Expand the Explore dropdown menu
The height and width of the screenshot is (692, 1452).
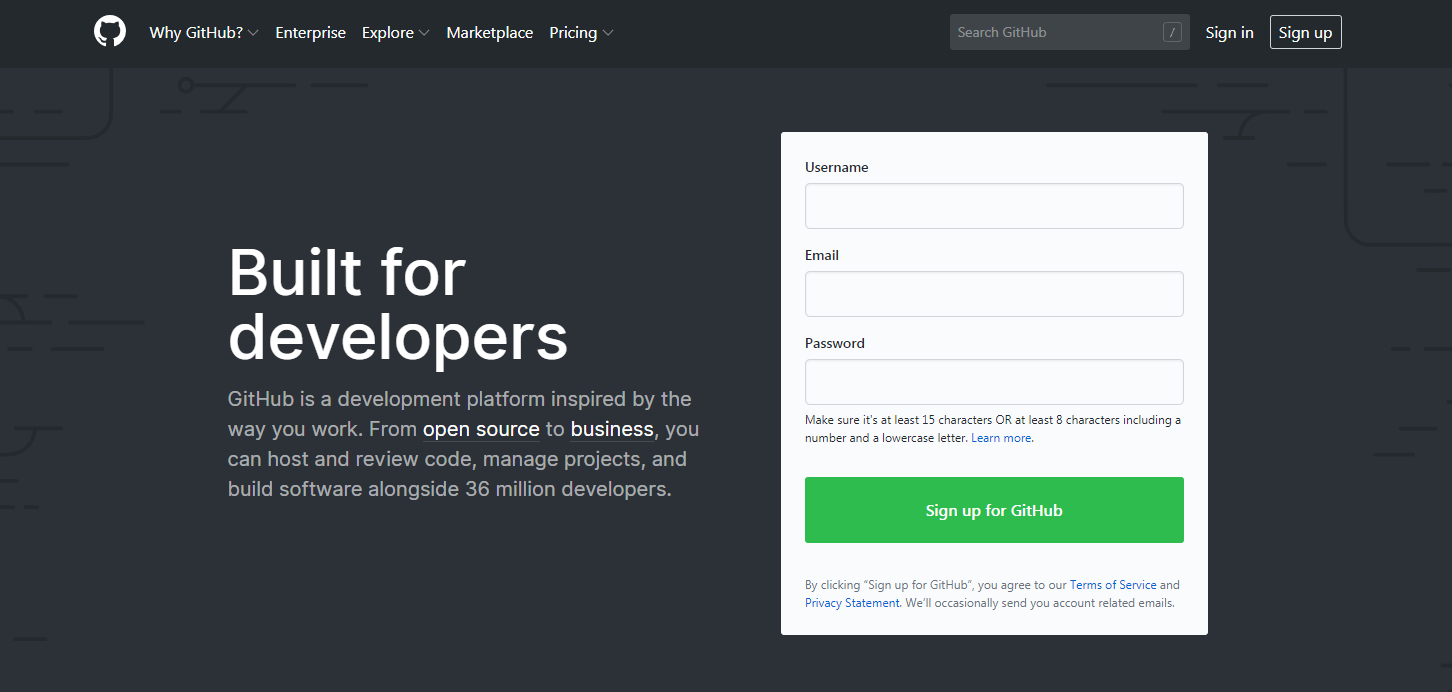pyautogui.click(x=396, y=33)
